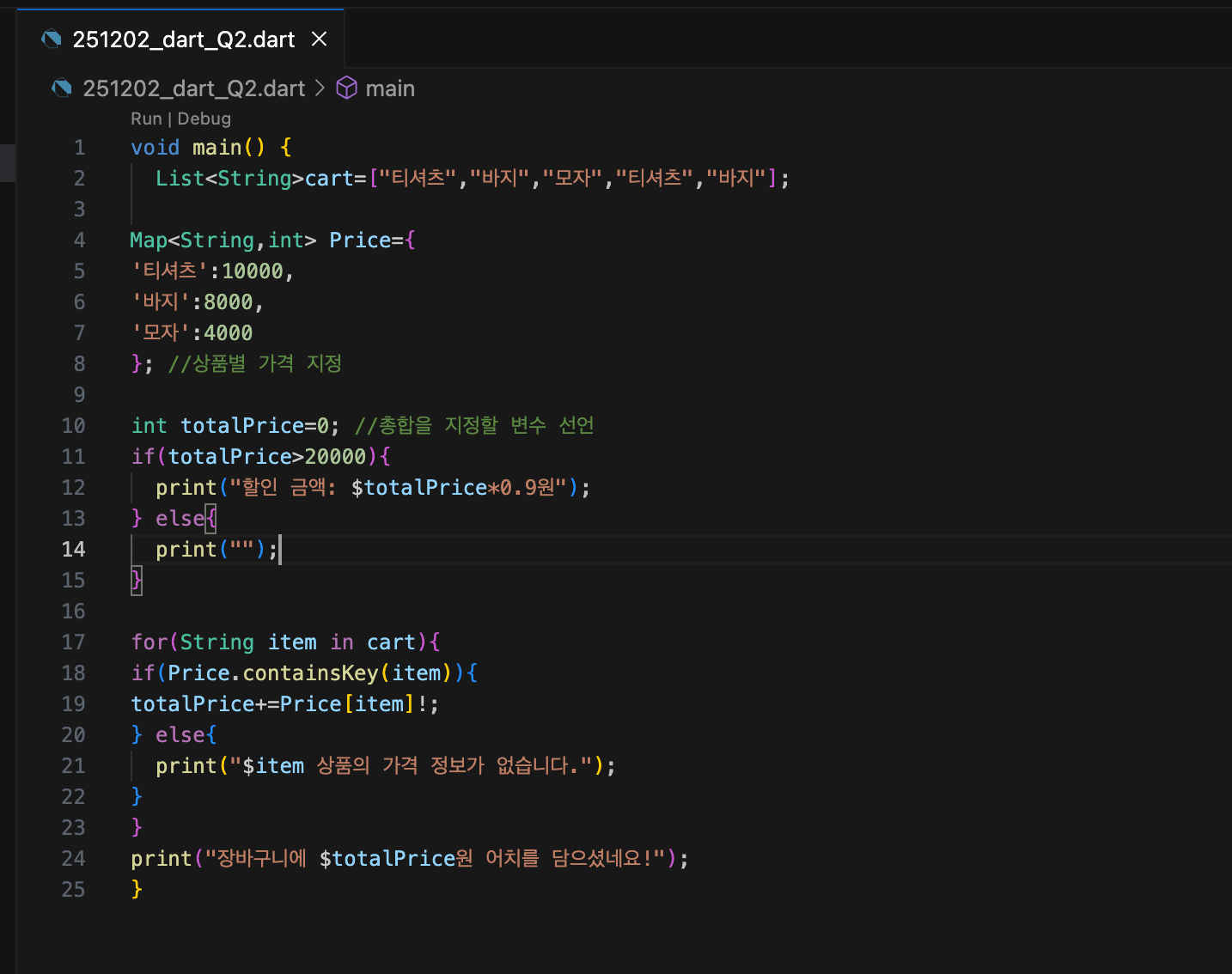The image size is (1232, 974).
Task: Click the void keyword on line 1
Action: [156, 147]
